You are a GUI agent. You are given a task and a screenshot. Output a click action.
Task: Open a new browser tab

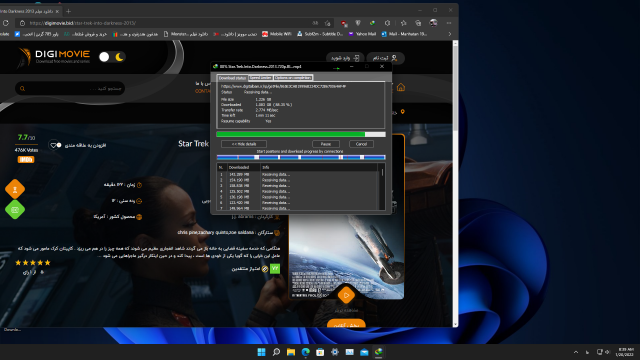tap(68, 11)
